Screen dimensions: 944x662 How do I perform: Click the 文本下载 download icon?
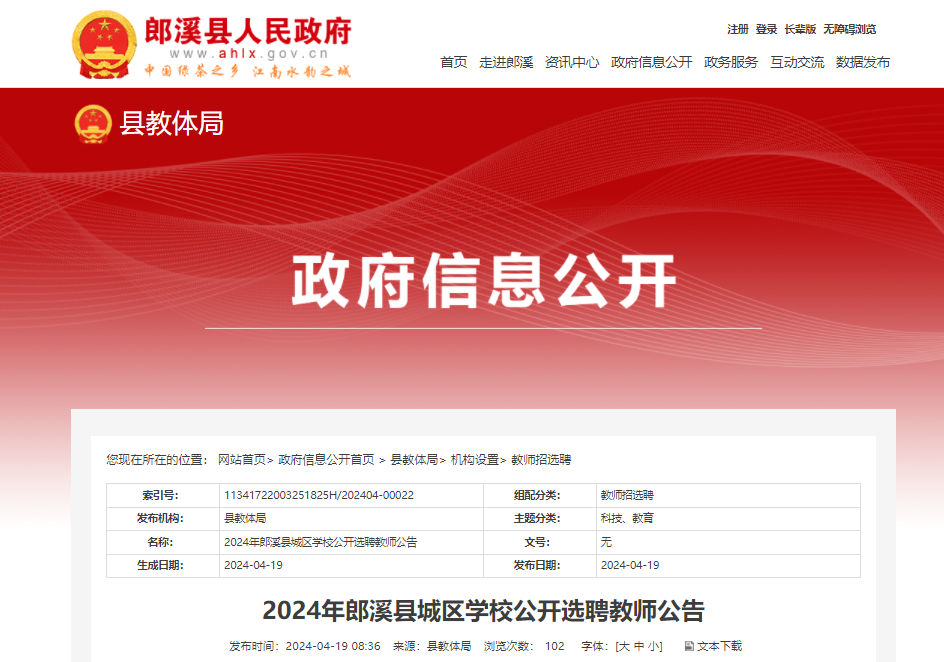point(689,646)
